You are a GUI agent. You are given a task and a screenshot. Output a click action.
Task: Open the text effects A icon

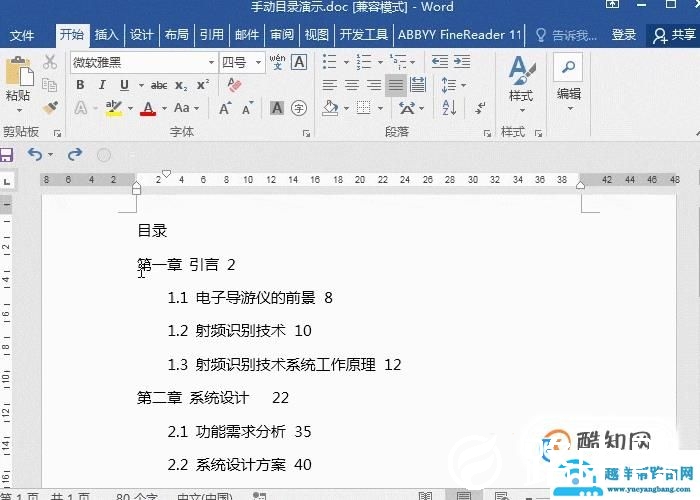click(81, 108)
